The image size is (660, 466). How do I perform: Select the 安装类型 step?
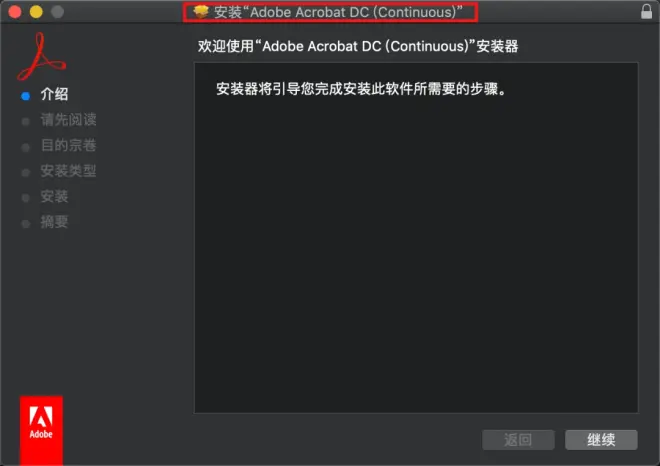pyautogui.click(x=69, y=171)
